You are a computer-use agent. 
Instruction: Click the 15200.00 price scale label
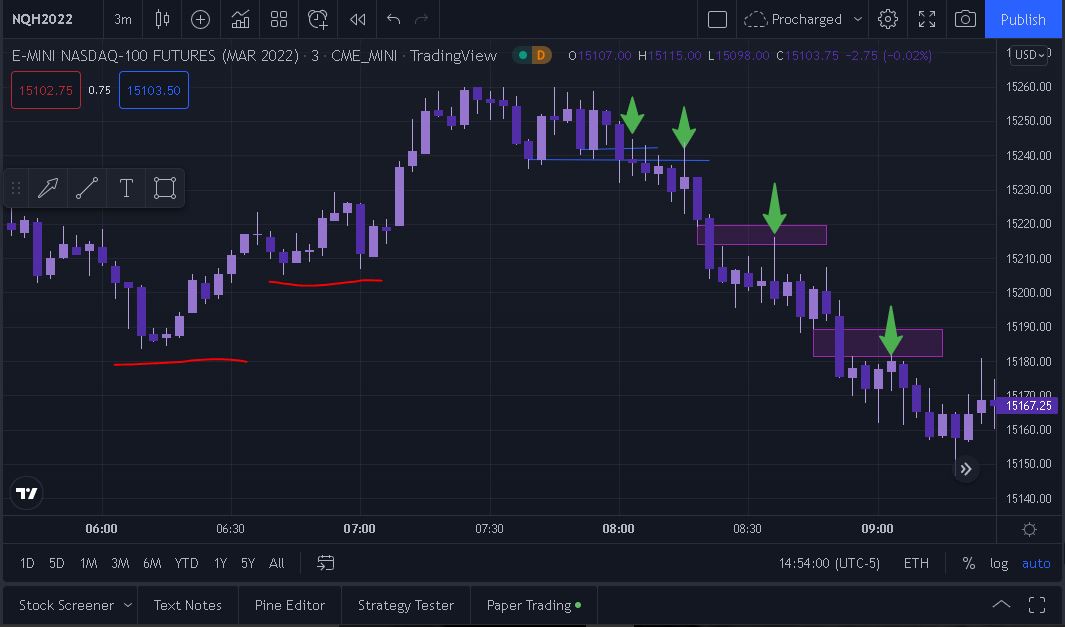(x=1028, y=293)
